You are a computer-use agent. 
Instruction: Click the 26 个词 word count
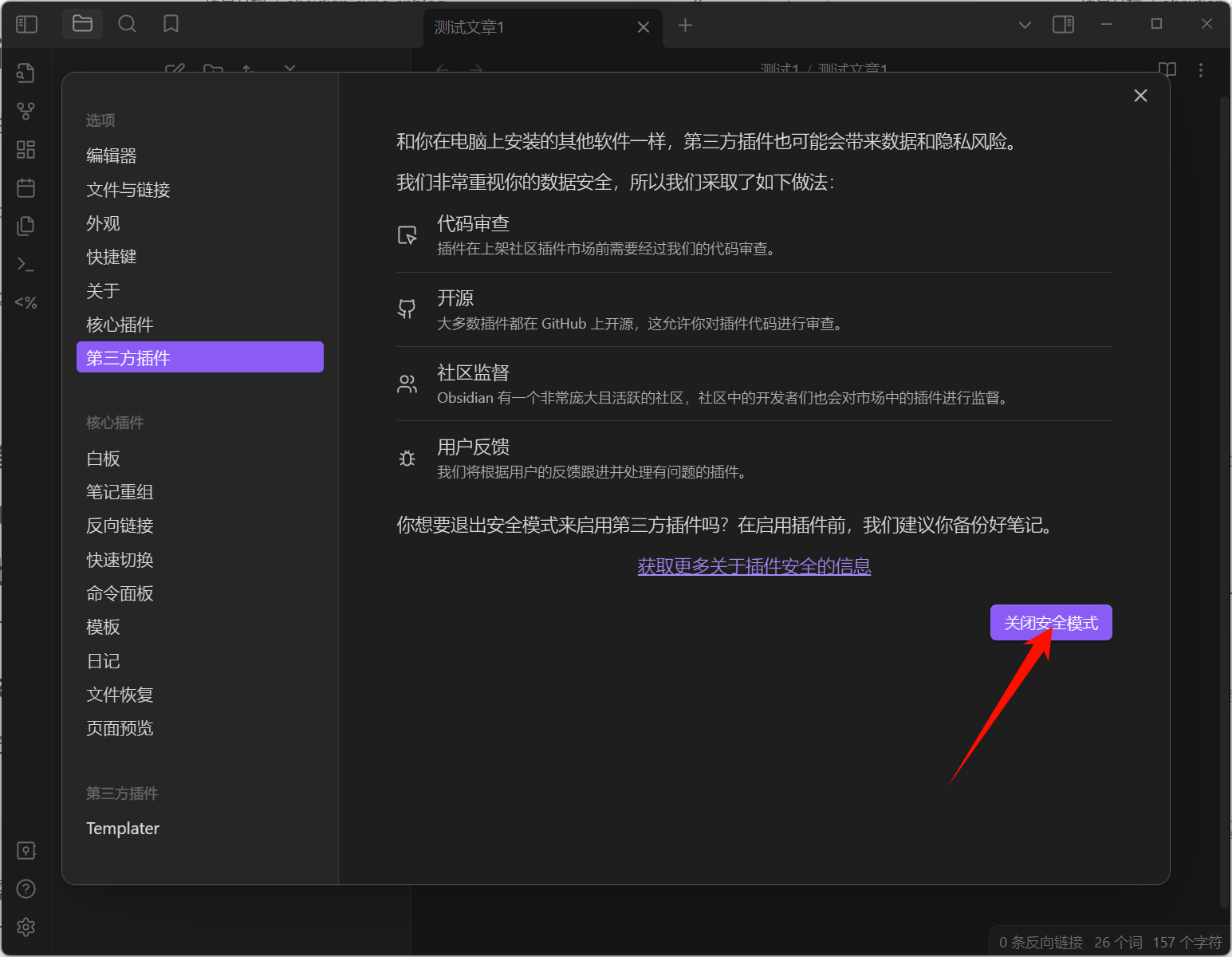pyautogui.click(x=1118, y=943)
